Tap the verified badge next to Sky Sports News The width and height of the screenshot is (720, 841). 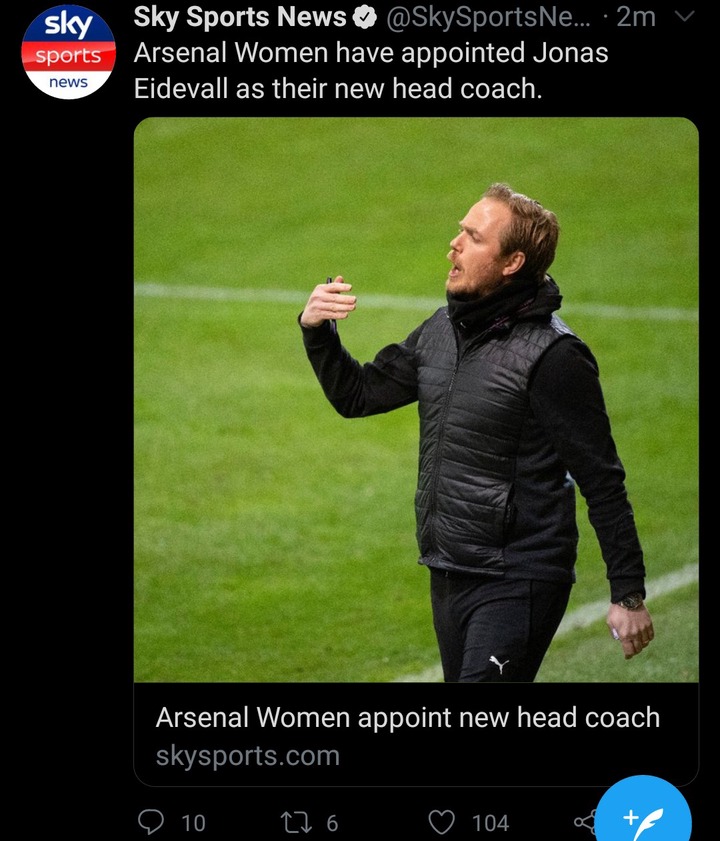[x=365, y=18]
